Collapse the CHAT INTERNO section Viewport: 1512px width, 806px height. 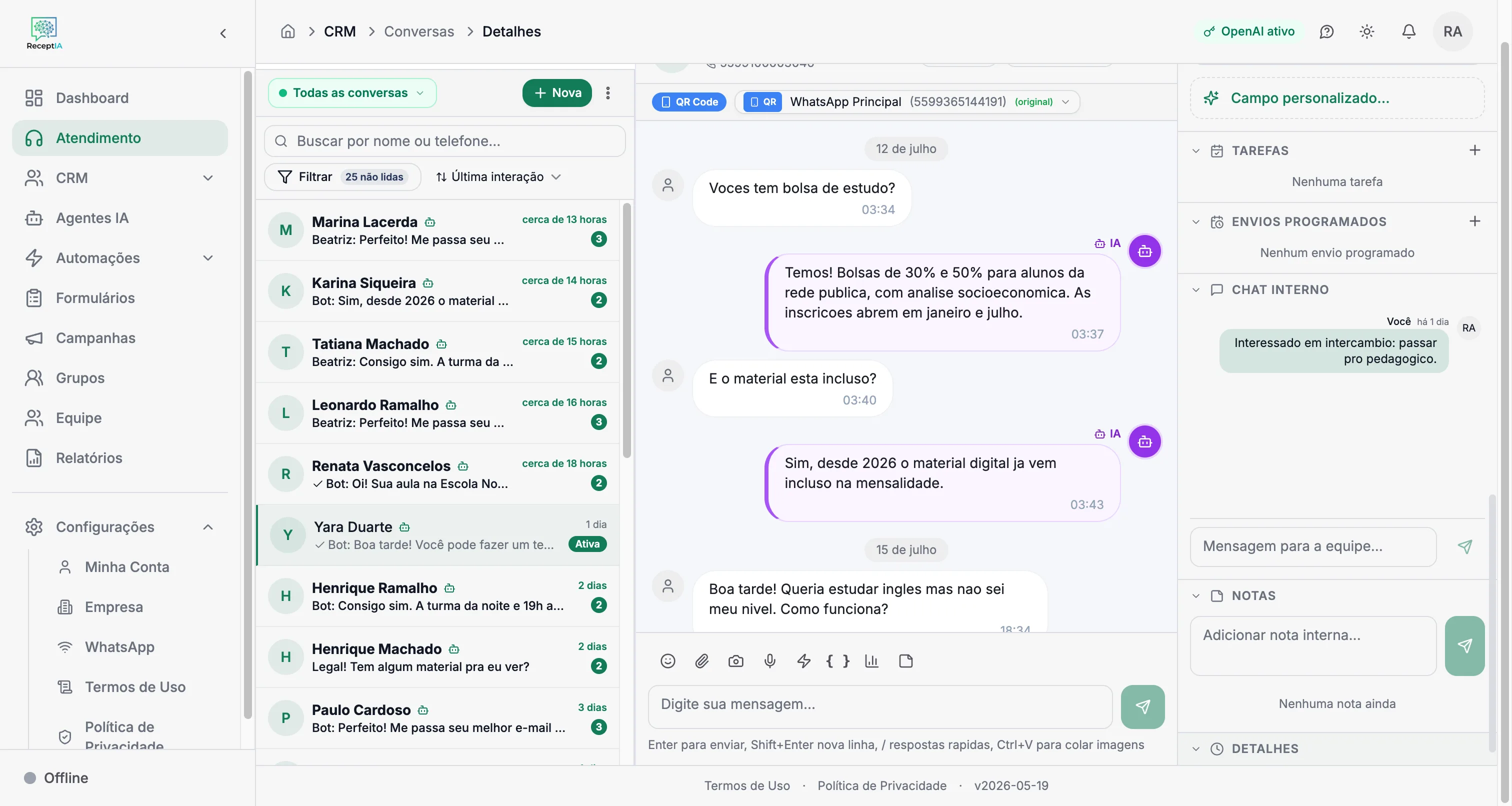point(1195,290)
